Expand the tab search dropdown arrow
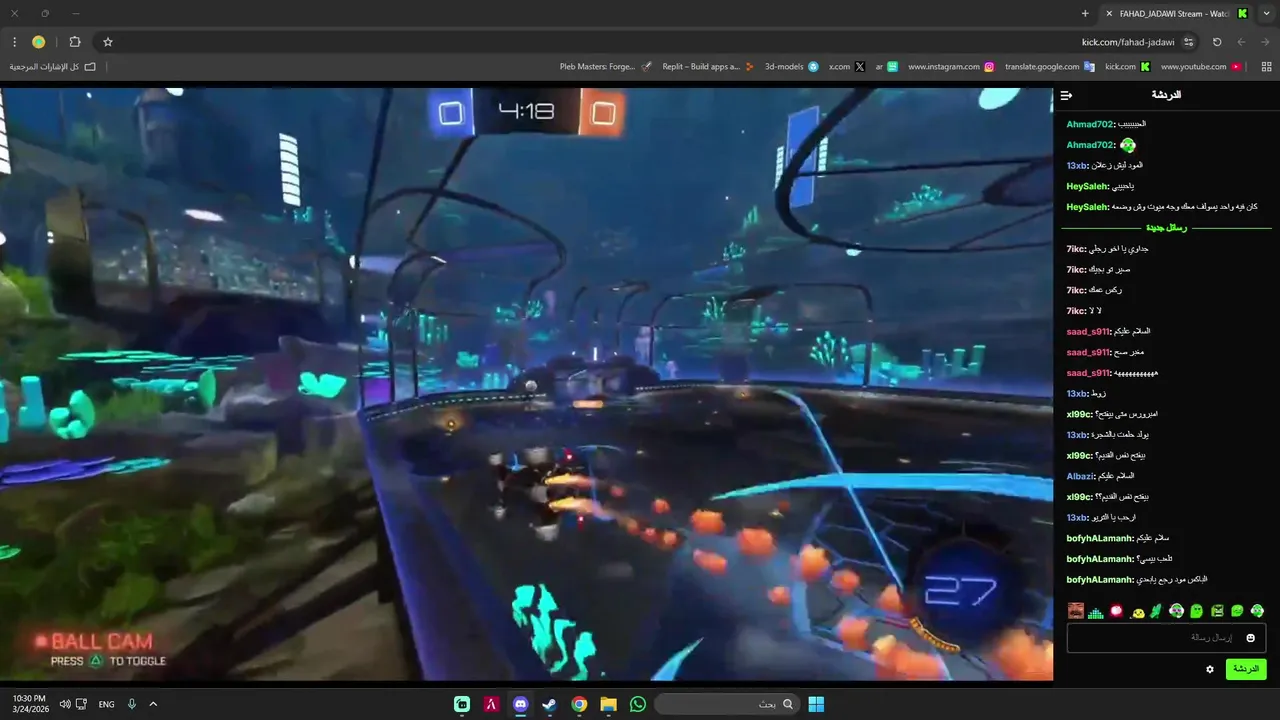Viewport: 1280px width, 720px height. (x=1266, y=14)
